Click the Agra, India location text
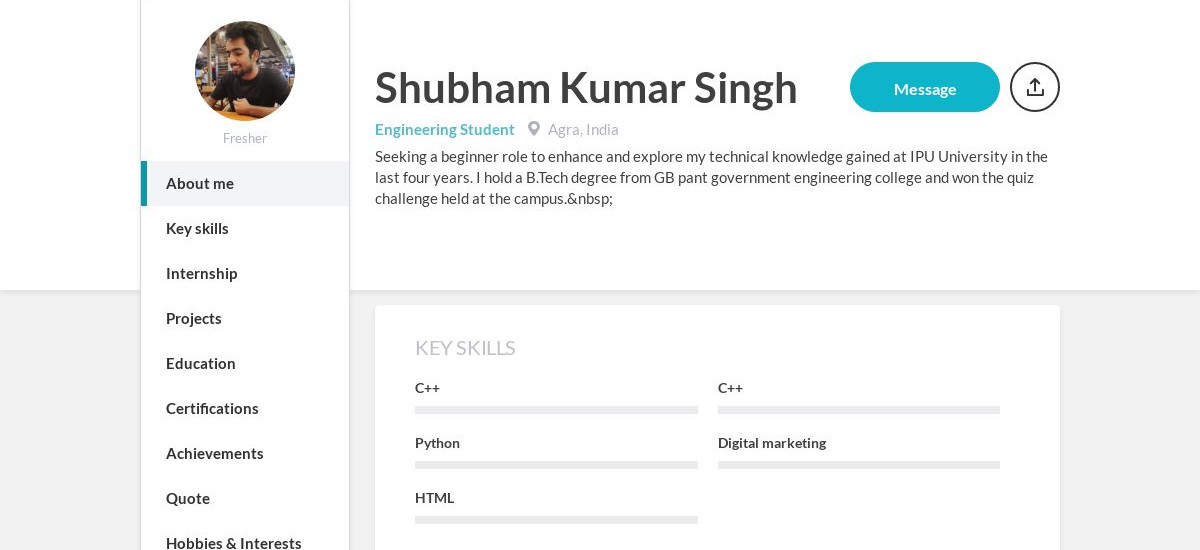 (583, 129)
